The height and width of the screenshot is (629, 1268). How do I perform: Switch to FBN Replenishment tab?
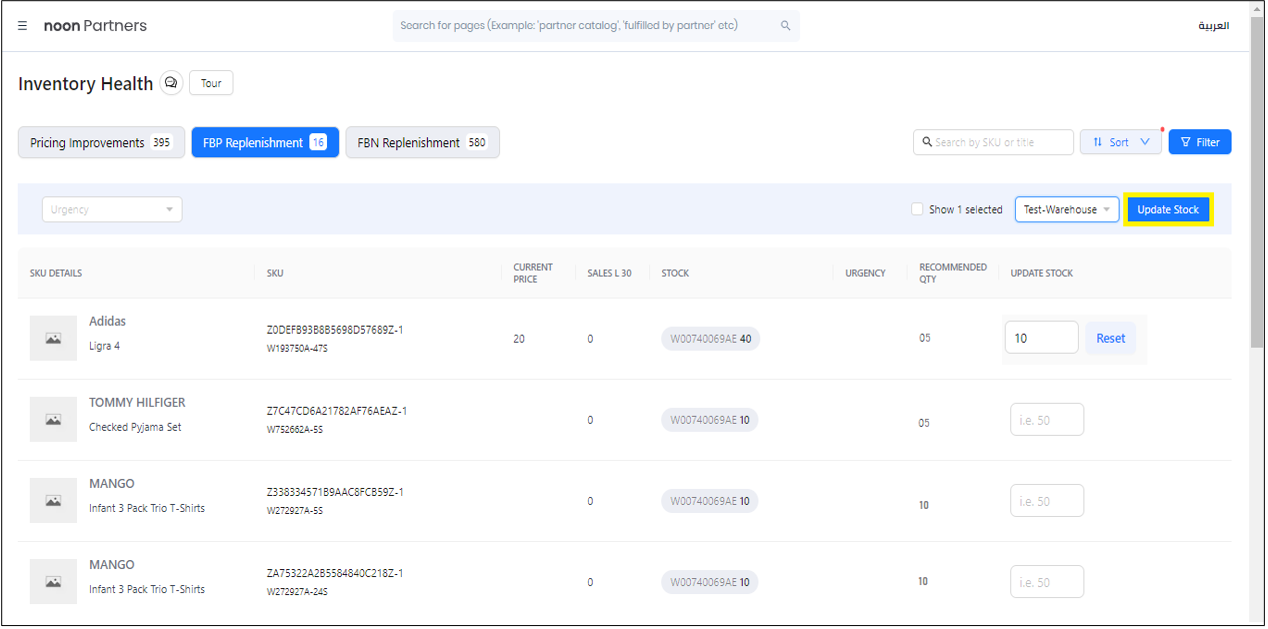click(x=422, y=143)
